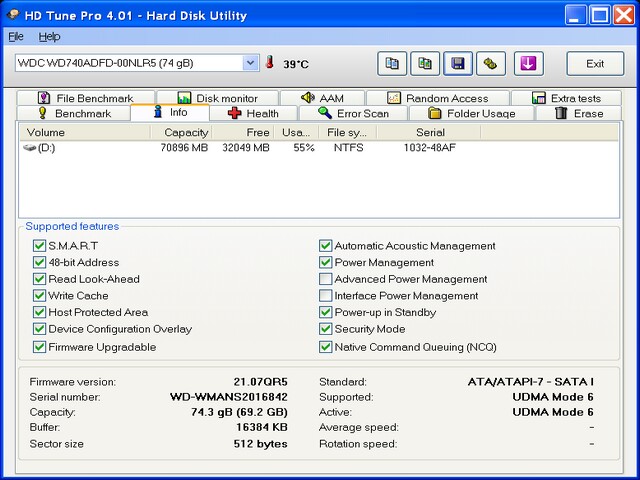Open the Error Scan tab
The width and height of the screenshot is (640, 480).
click(x=353, y=113)
